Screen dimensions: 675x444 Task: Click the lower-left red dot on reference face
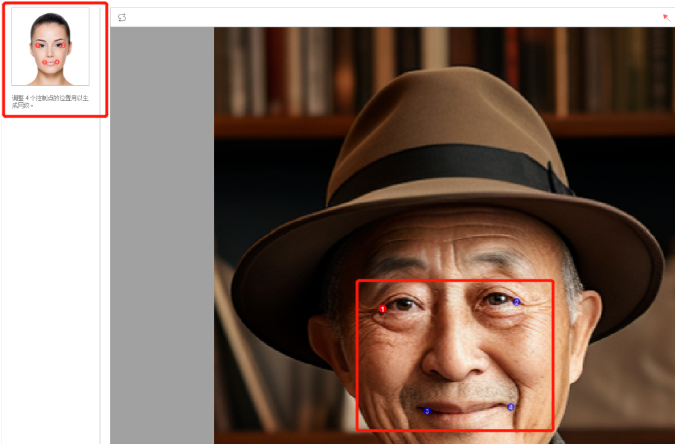point(44,62)
